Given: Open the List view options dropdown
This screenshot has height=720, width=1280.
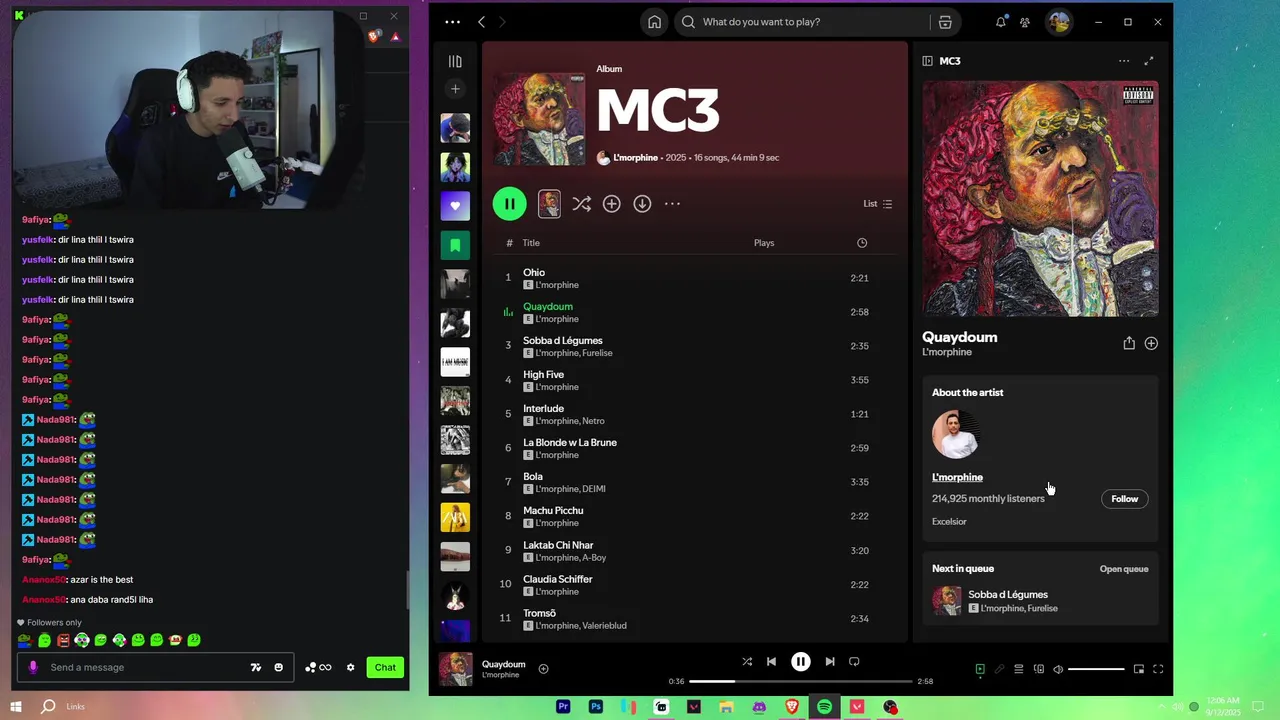Looking at the screenshot, I should click(878, 204).
